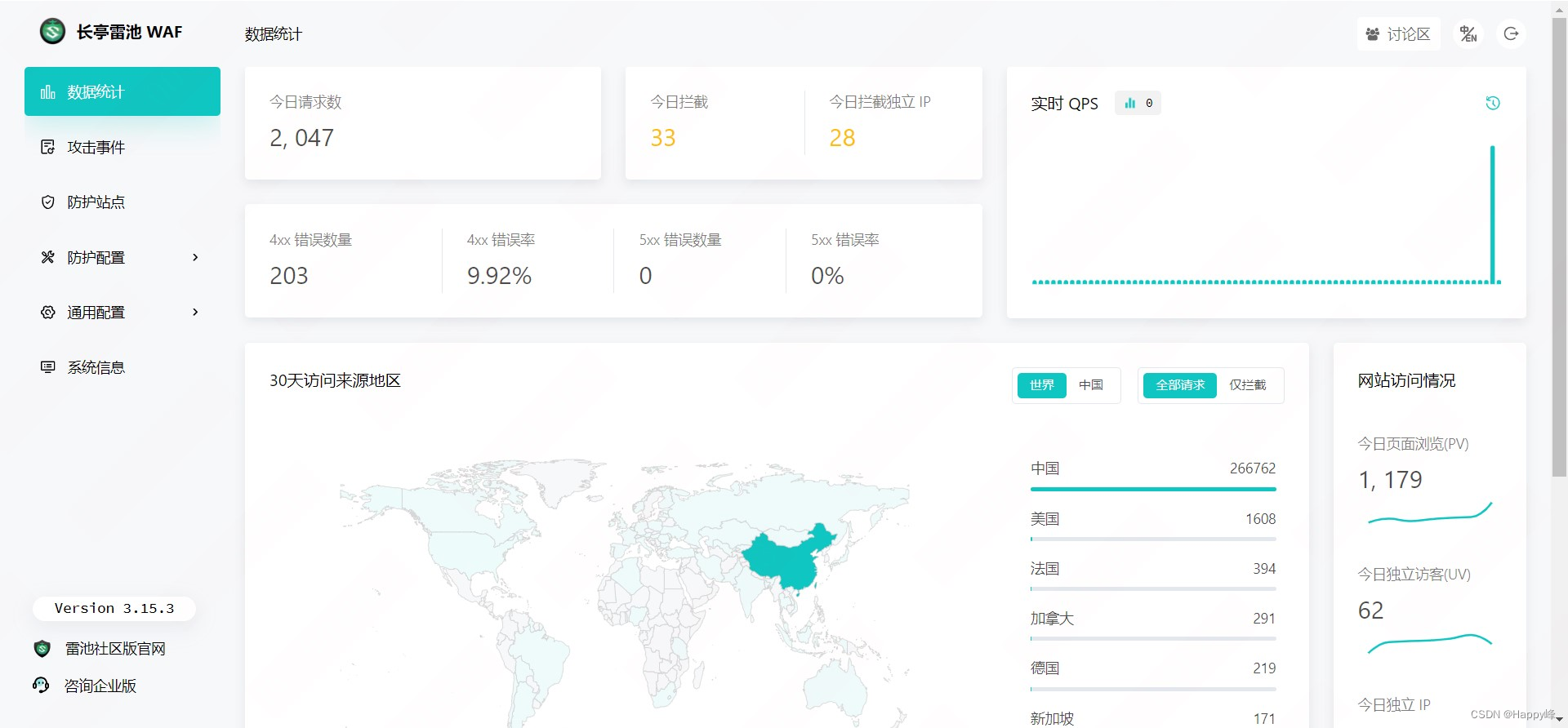The image size is (1568, 728).
Task: Click the 30天访问来源地区 heading
Action: pyautogui.click(x=335, y=380)
